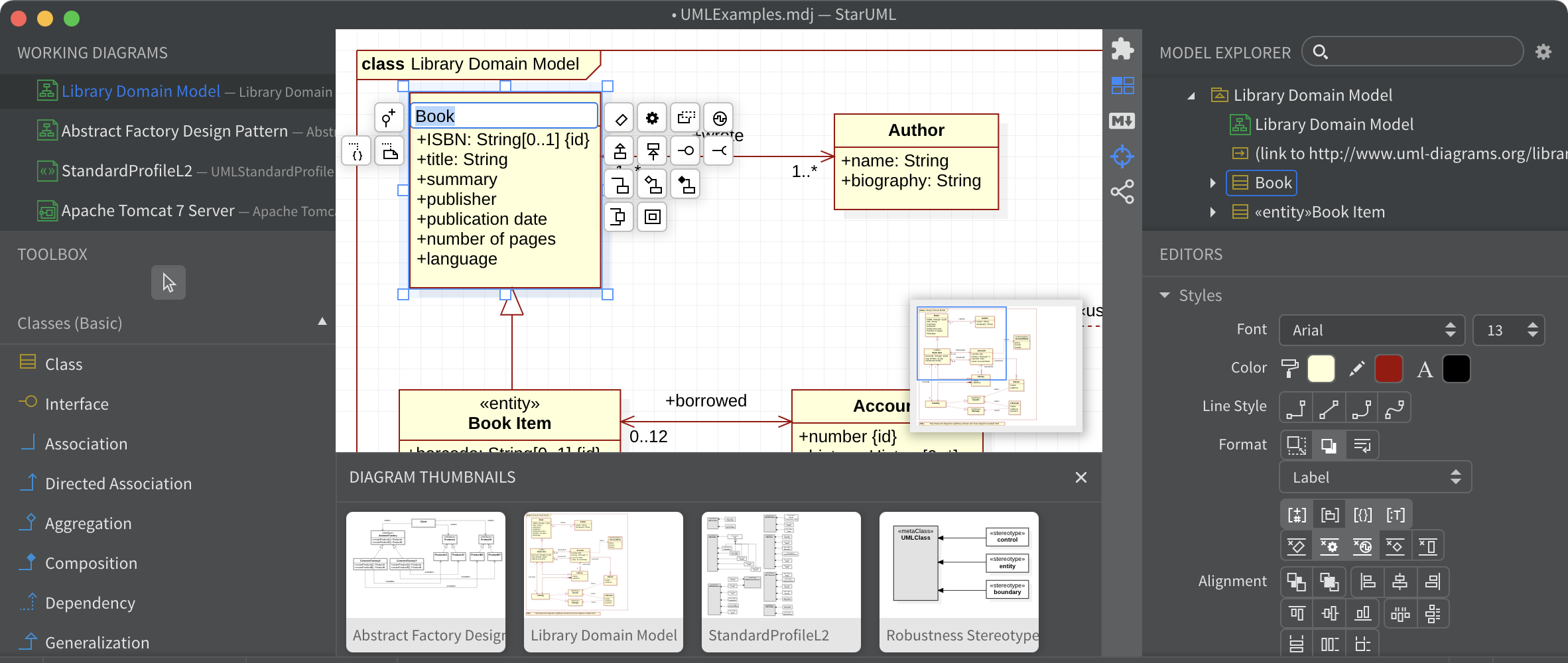Open the Working Diagrams layout icon
This screenshot has width=1568, height=663.
[x=1123, y=86]
